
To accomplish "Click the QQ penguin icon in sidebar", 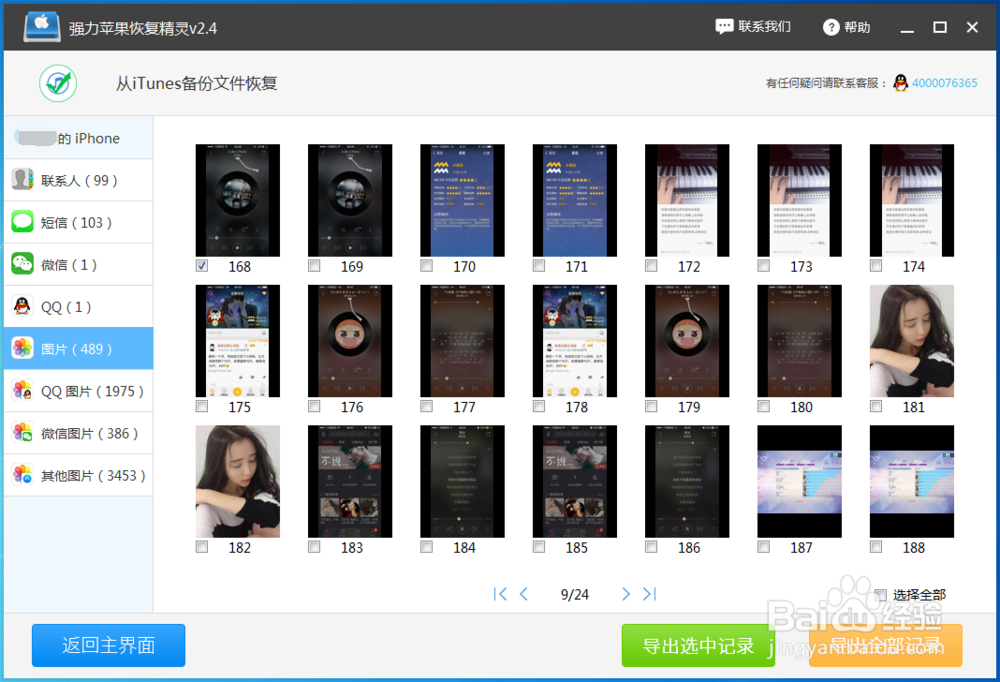I will click(x=22, y=306).
